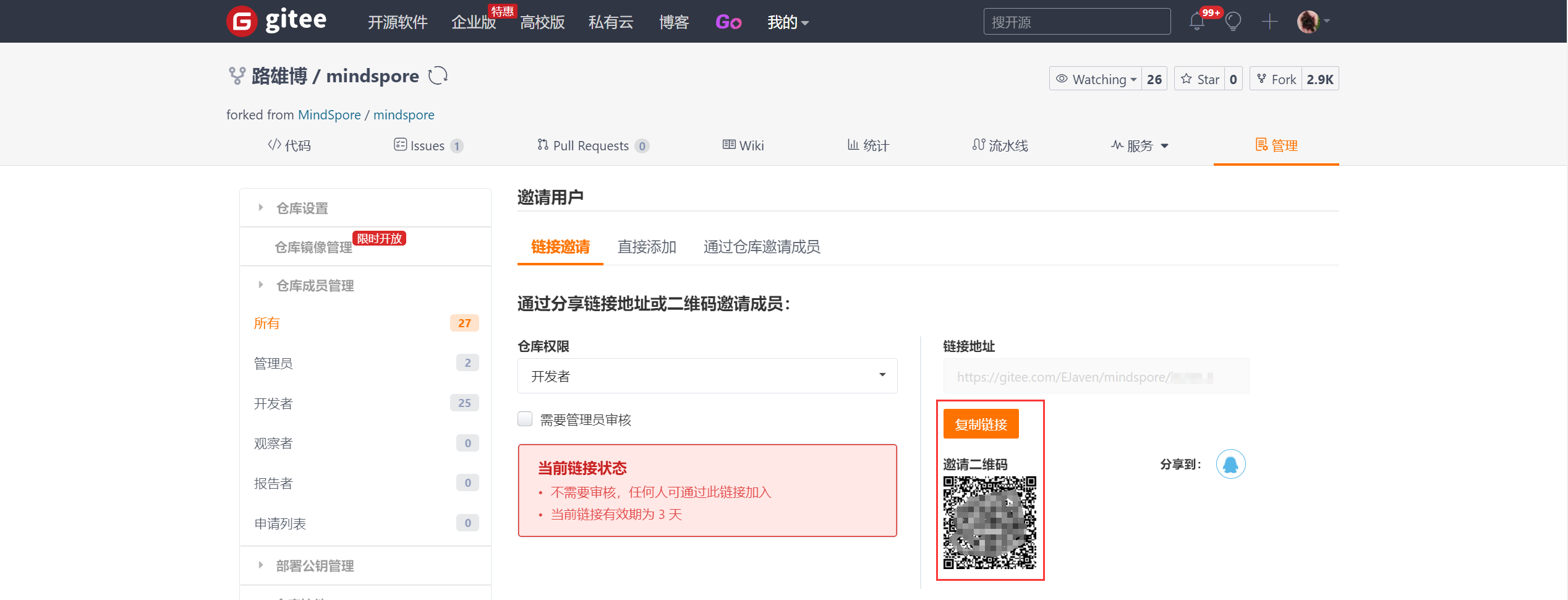Open 高校版 in top navigation
1568x600 pixels.
tap(542, 22)
